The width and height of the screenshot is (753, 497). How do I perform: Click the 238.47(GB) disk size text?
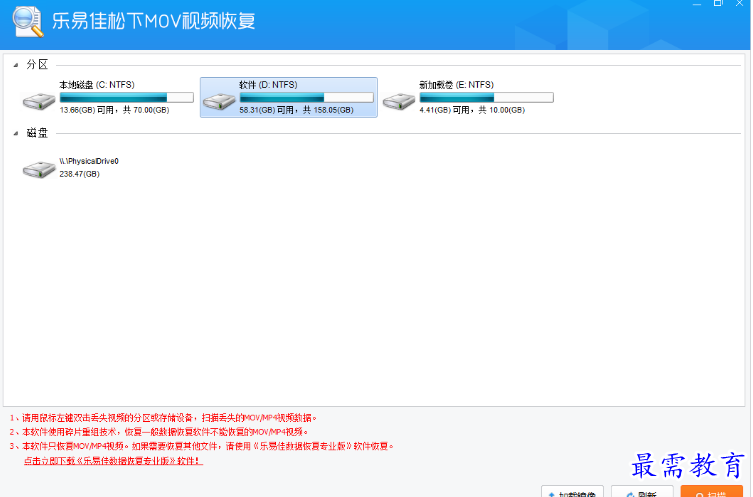tap(79, 174)
